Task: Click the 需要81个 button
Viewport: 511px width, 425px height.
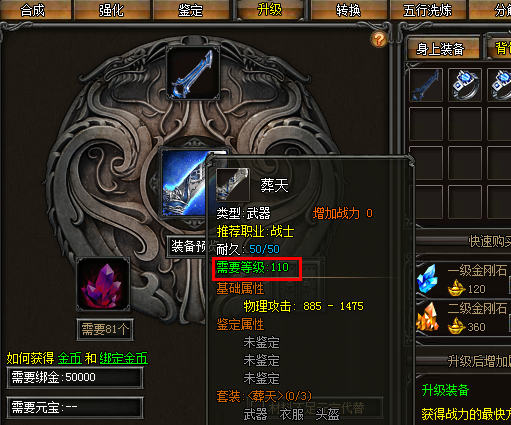Action: click(x=105, y=330)
